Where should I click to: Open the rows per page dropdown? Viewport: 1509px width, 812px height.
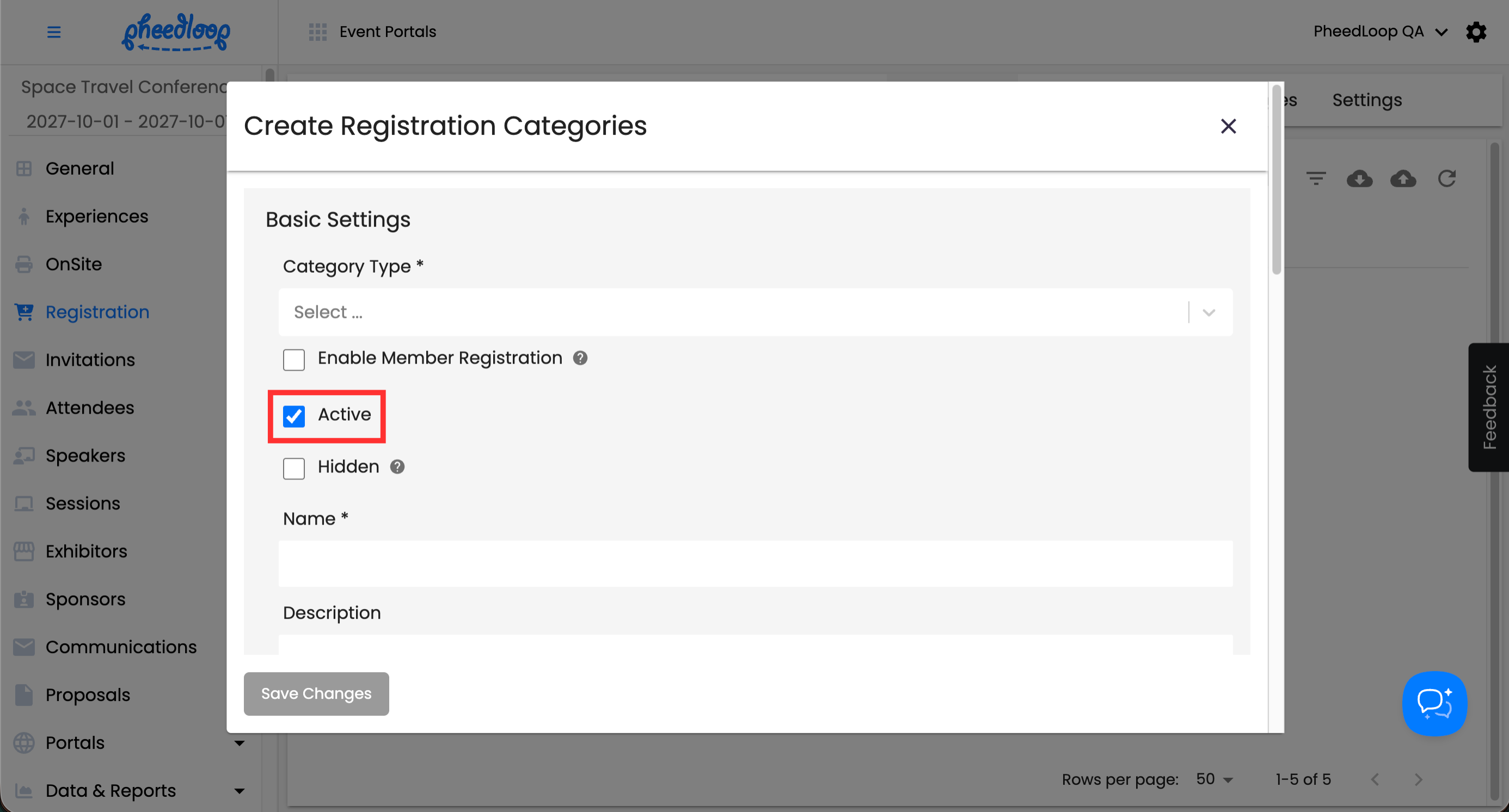pyautogui.click(x=1214, y=779)
